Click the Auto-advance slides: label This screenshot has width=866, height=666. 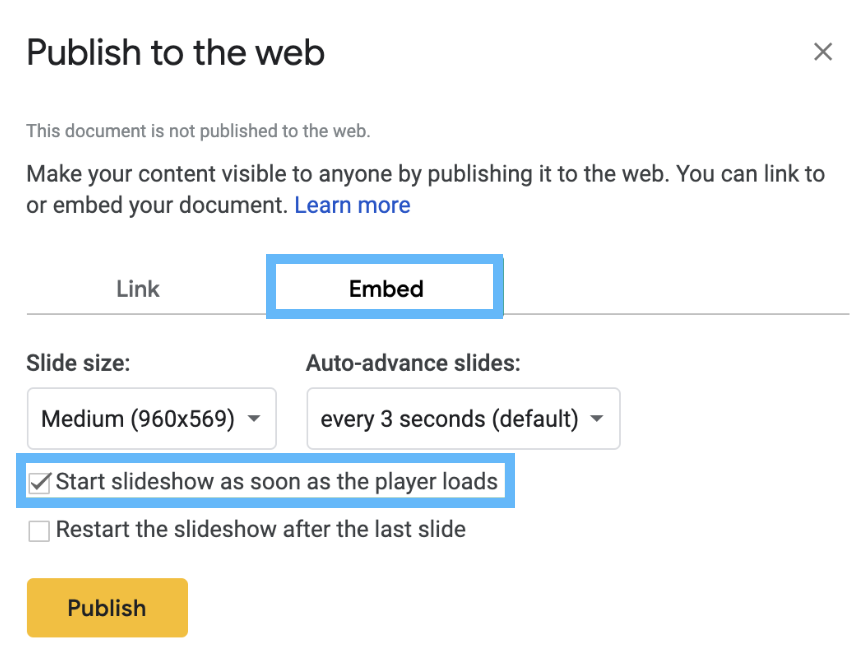(413, 363)
